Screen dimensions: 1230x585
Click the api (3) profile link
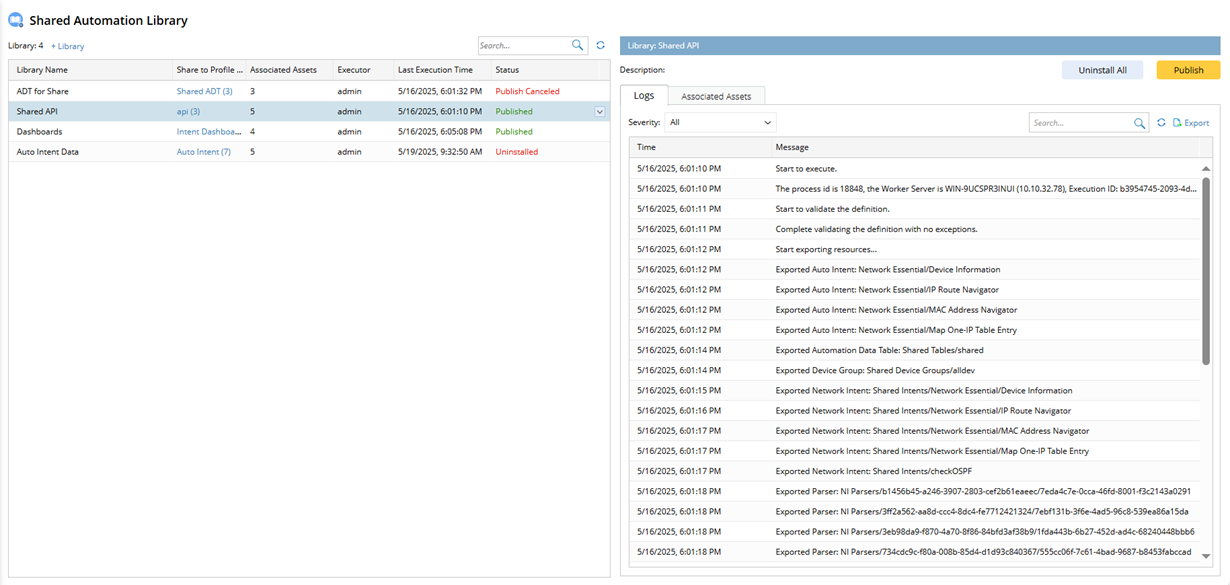[x=188, y=112]
